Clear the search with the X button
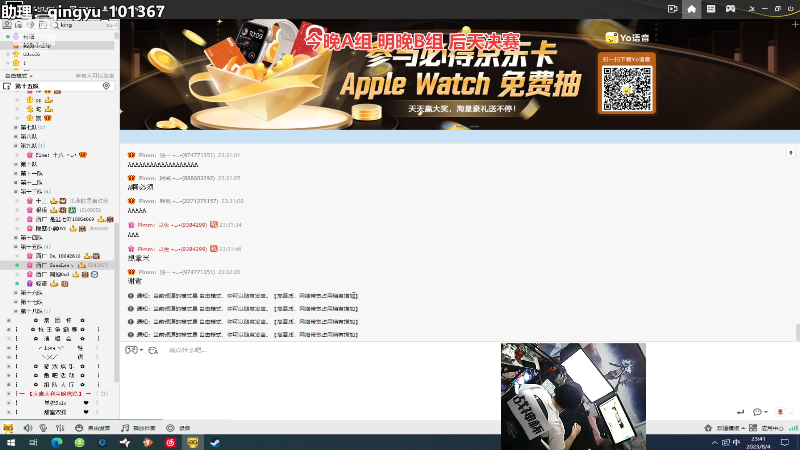Screen dimensions: 800x450 pyautogui.click(x=108, y=24)
